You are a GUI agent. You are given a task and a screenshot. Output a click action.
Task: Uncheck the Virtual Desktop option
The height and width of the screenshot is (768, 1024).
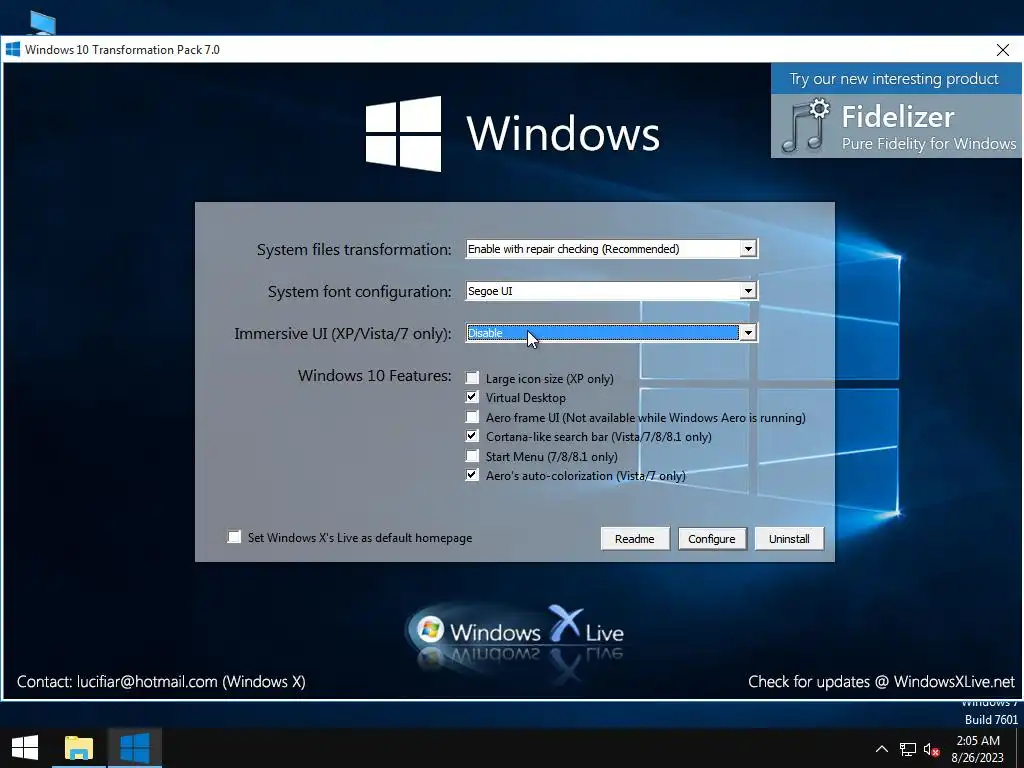[x=472, y=397]
